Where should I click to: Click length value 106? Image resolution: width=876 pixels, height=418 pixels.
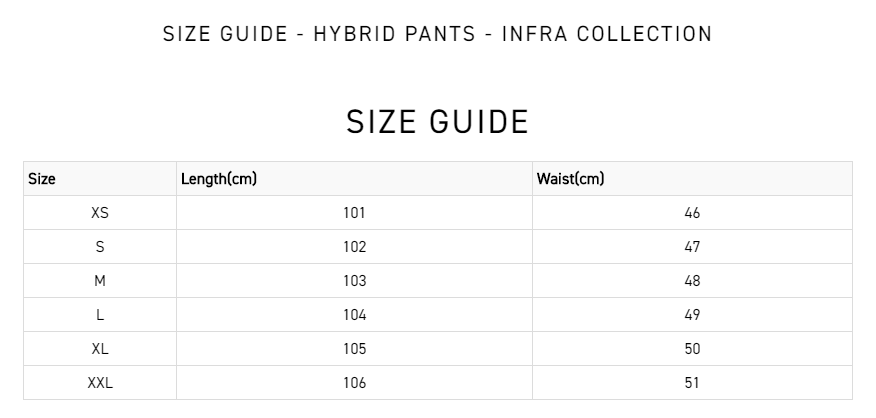click(354, 383)
